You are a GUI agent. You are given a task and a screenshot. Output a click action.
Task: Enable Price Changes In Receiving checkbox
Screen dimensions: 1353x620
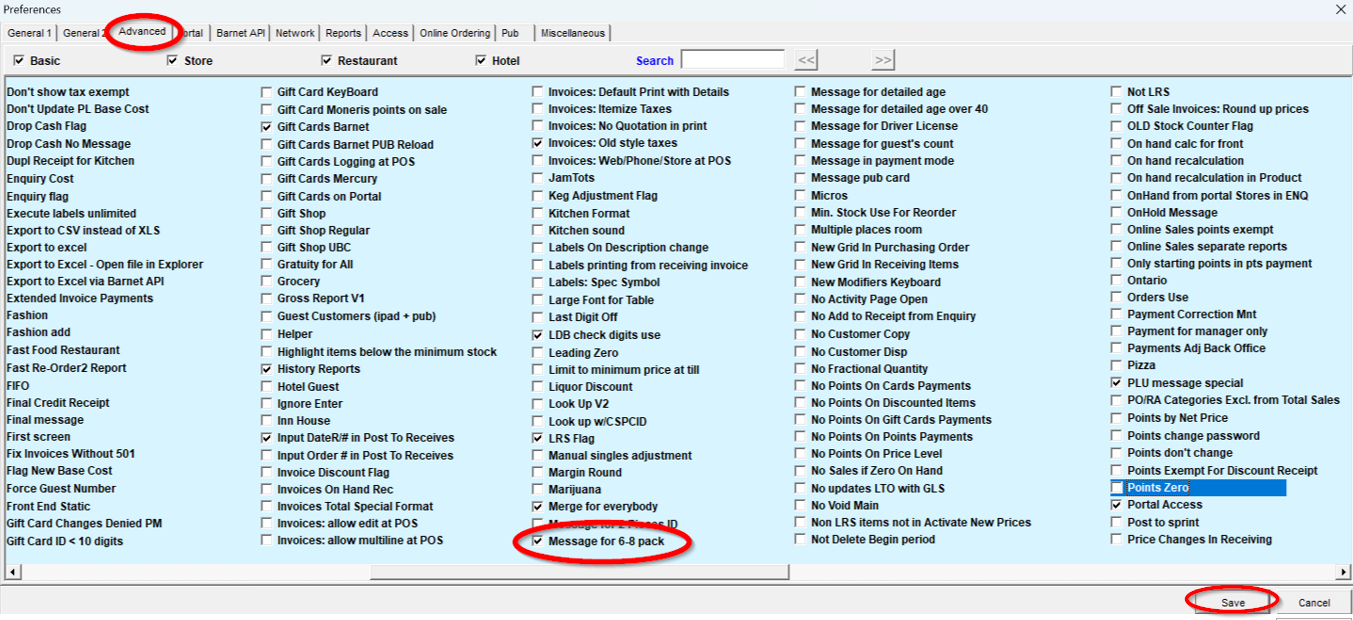point(1117,540)
